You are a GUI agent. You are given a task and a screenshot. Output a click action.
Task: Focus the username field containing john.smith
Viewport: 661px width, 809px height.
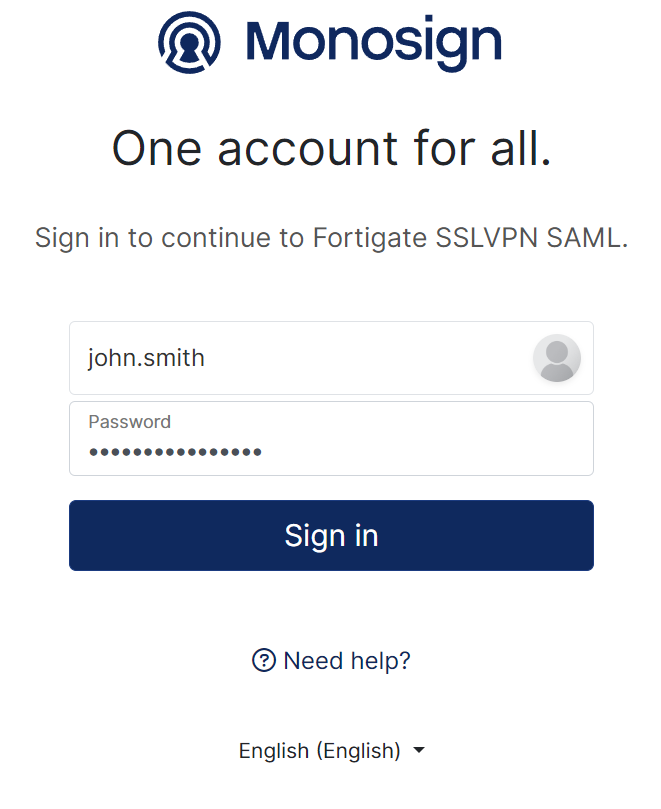(300, 358)
